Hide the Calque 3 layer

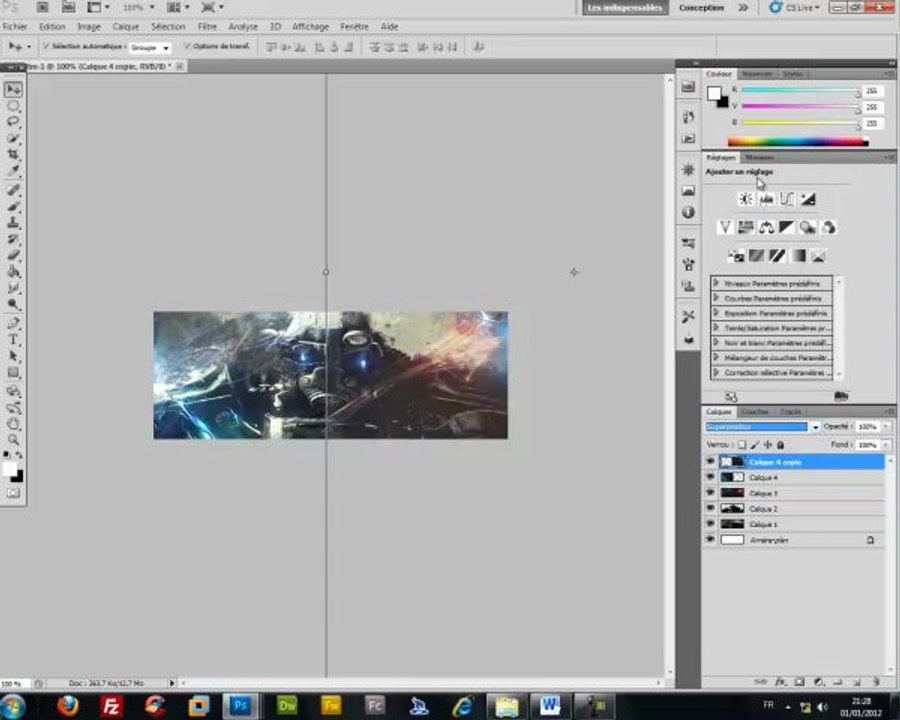(x=711, y=493)
